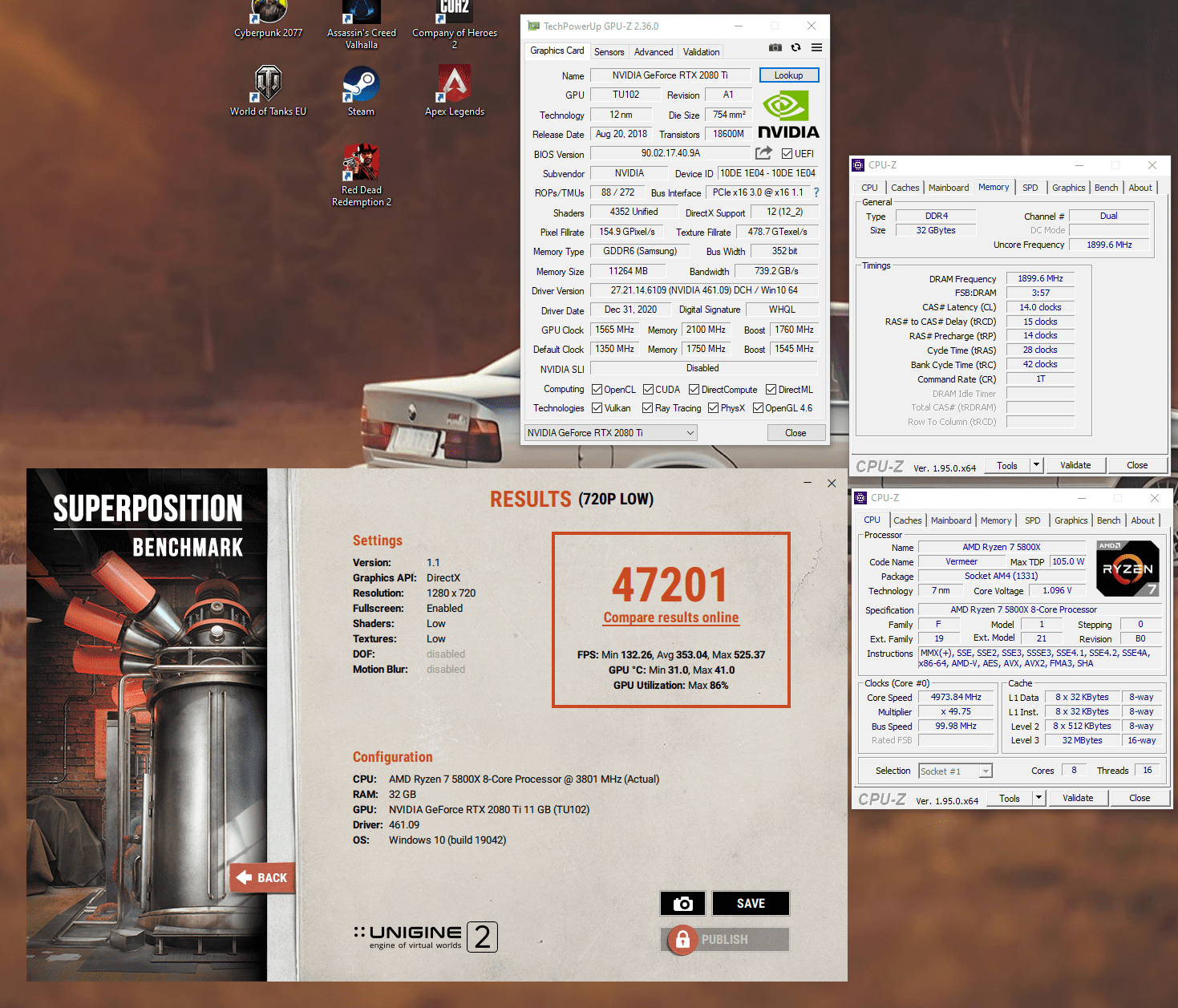1178x1008 pixels.
Task: Open the GPU-Z hamburger menu
Action: coord(816,47)
